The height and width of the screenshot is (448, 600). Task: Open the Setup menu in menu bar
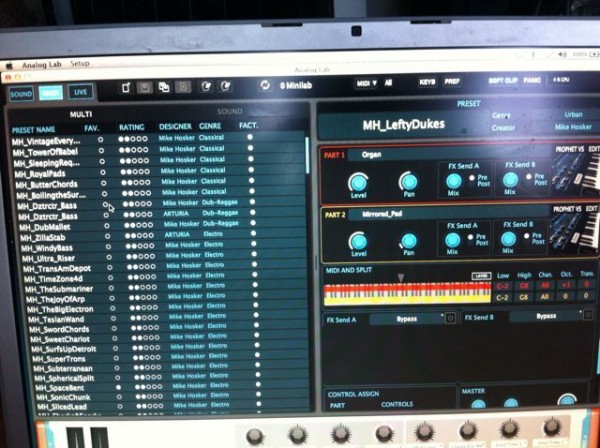point(80,64)
